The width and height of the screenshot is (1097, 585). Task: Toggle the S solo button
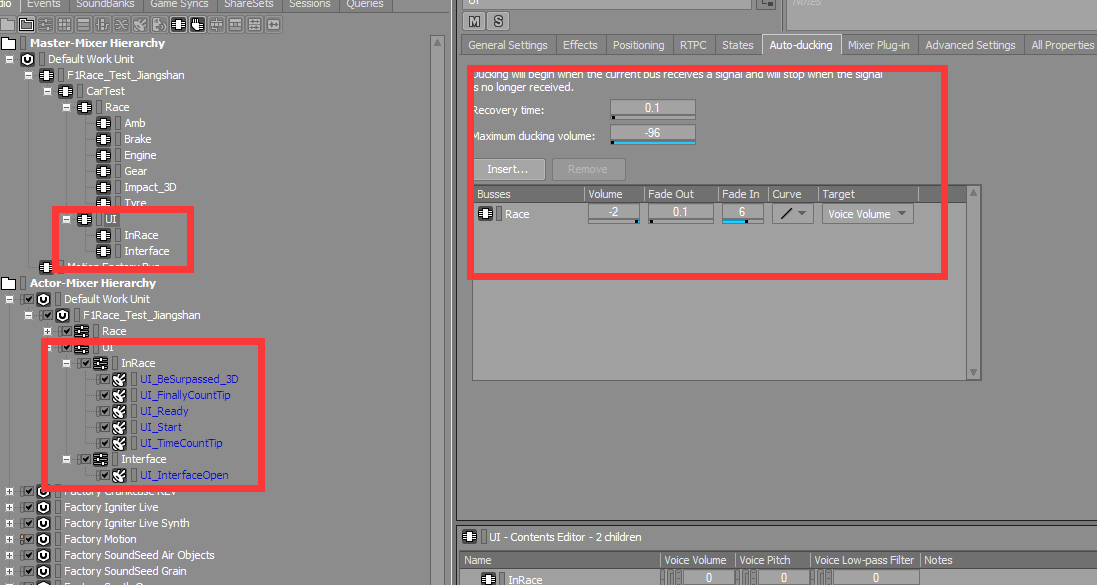tap(498, 21)
